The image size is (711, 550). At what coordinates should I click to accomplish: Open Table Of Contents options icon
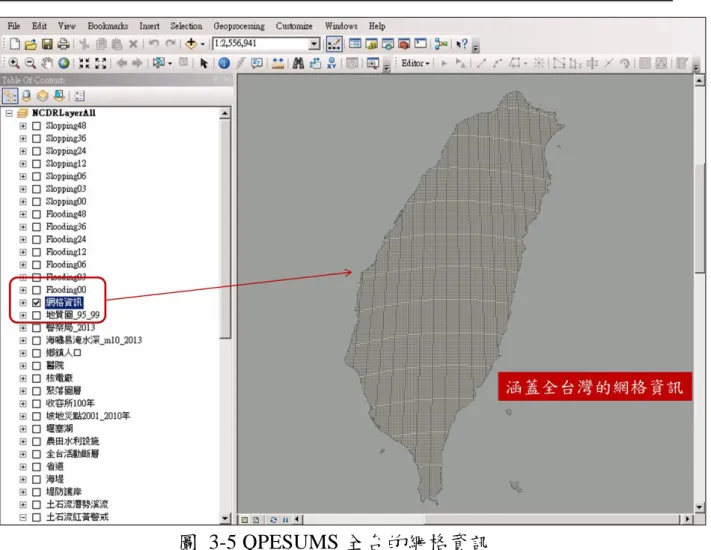pyautogui.click(x=80, y=96)
